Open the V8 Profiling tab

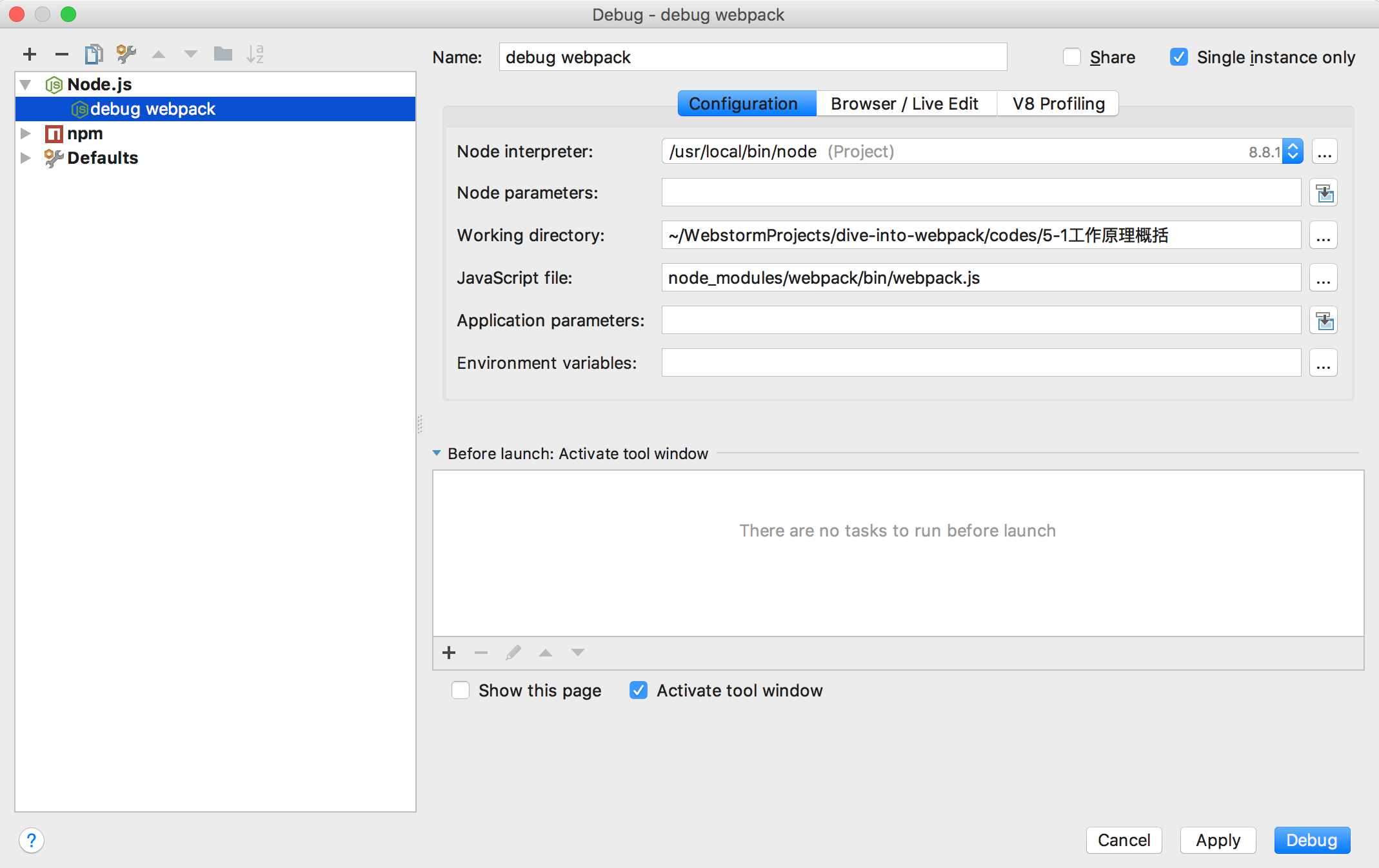[1058, 104]
